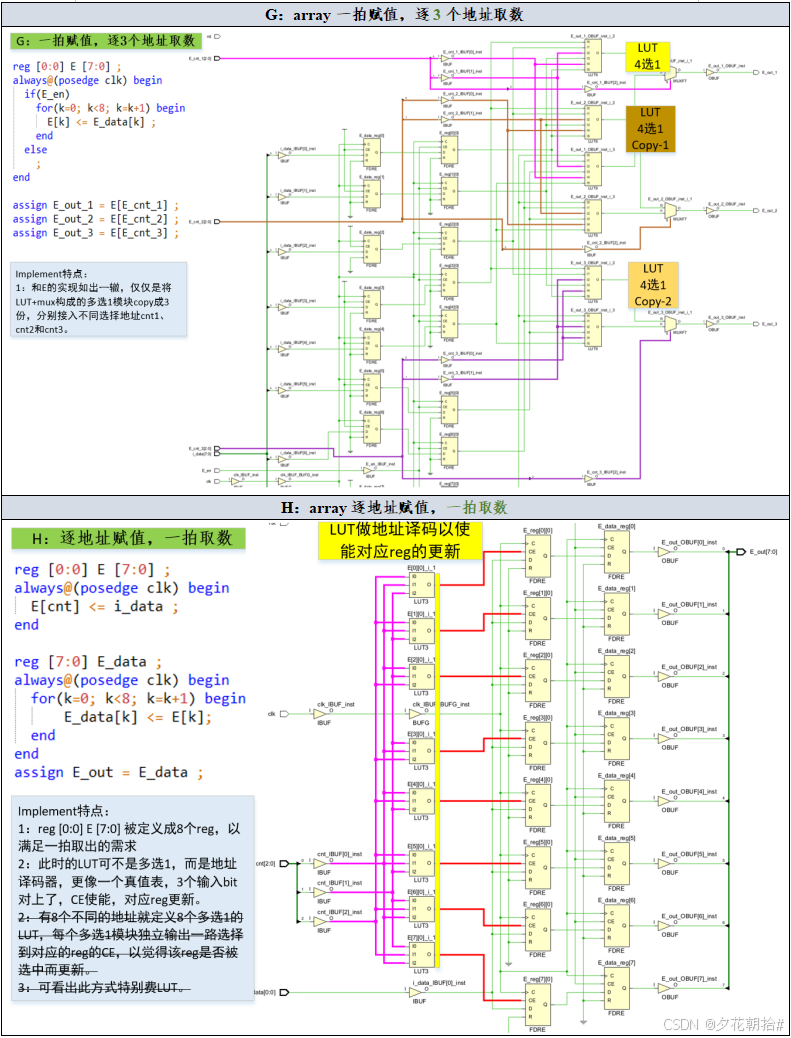Click the E_data_reg[4] FDRE in diagram H
Screen dimensions: 791x1038
(616, 800)
